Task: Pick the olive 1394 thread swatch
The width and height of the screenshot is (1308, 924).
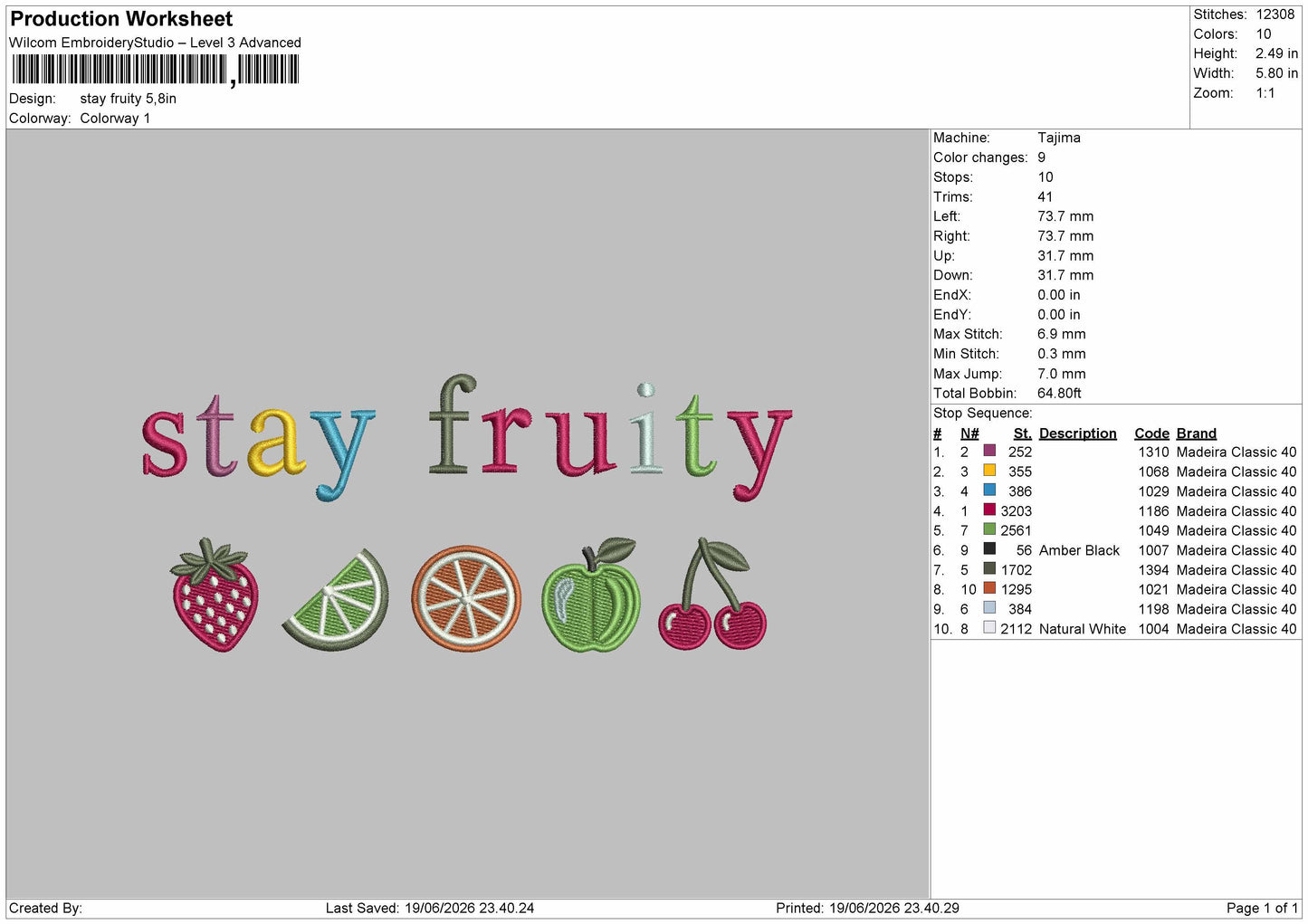Action: [989, 569]
